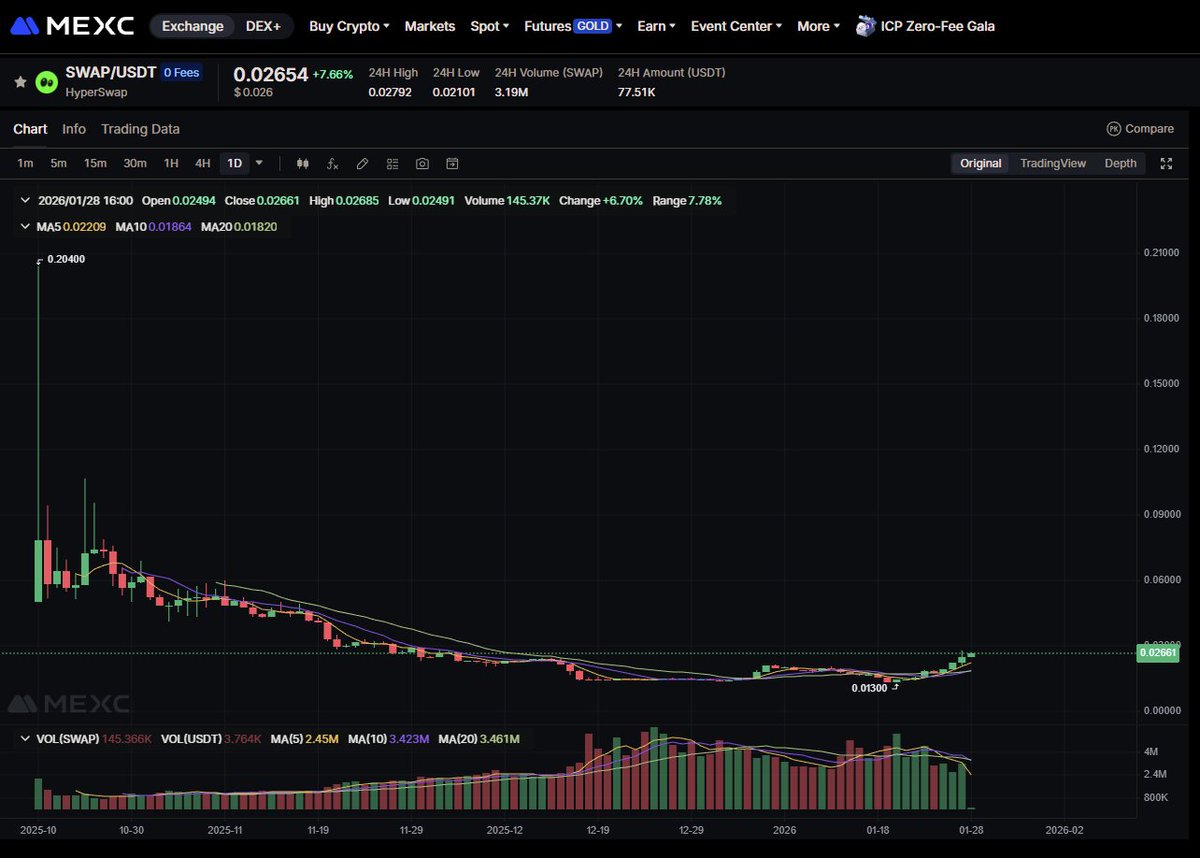The image size is (1200, 858).
Task: Click the MA5 0.02209 indicator label
Action: [x=71, y=227]
